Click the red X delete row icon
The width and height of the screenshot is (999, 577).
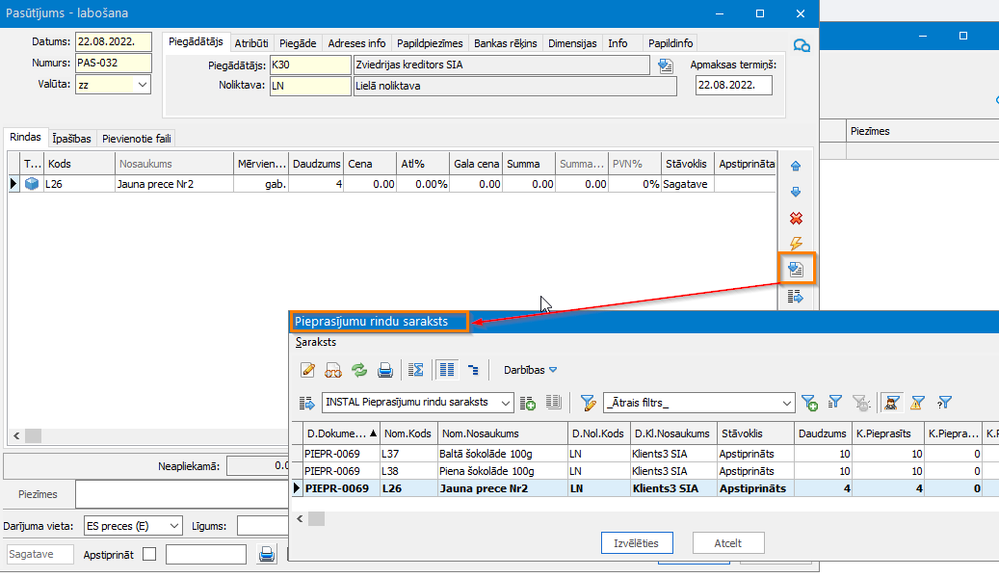coord(796,218)
